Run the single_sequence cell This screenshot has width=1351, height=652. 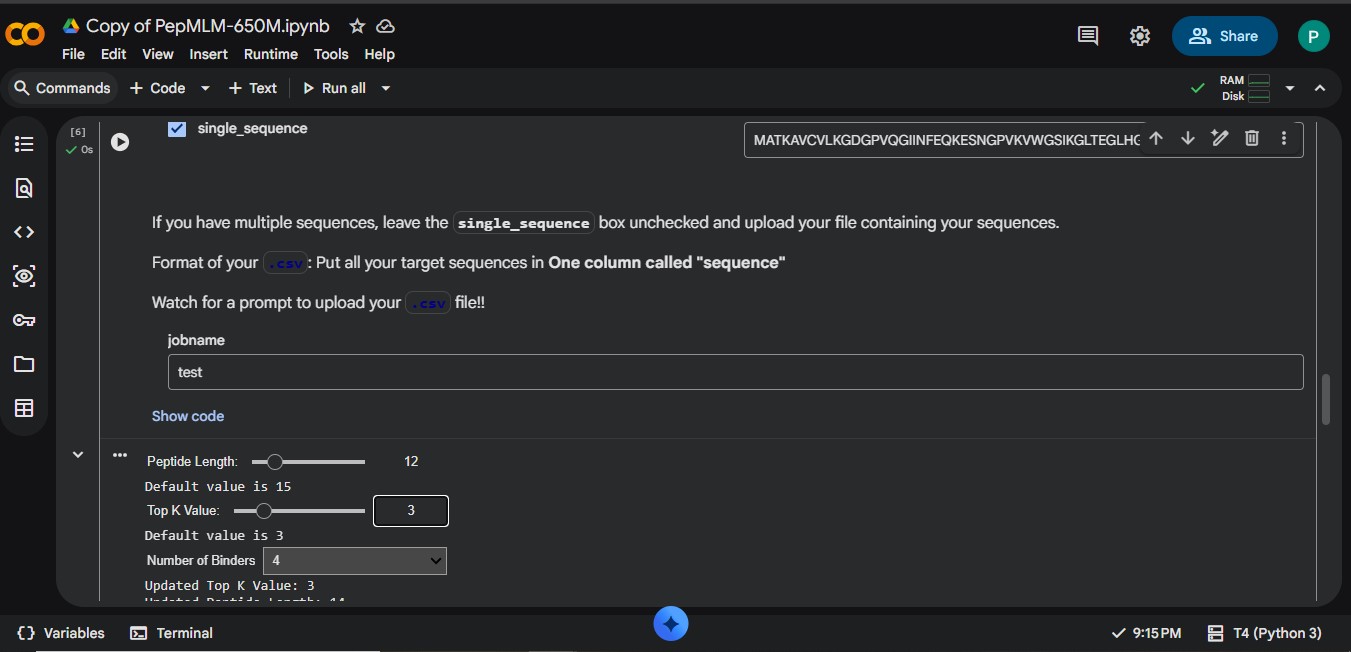[x=120, y=142]
